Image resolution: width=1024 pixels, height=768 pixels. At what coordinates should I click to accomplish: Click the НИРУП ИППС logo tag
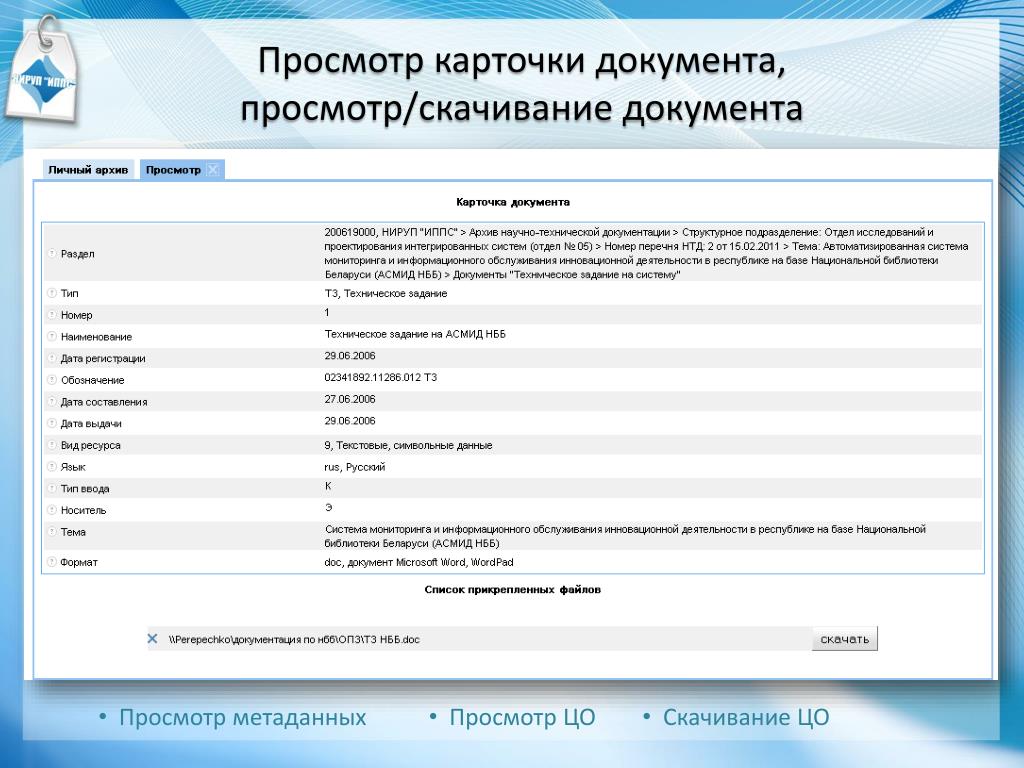point(43,75)
